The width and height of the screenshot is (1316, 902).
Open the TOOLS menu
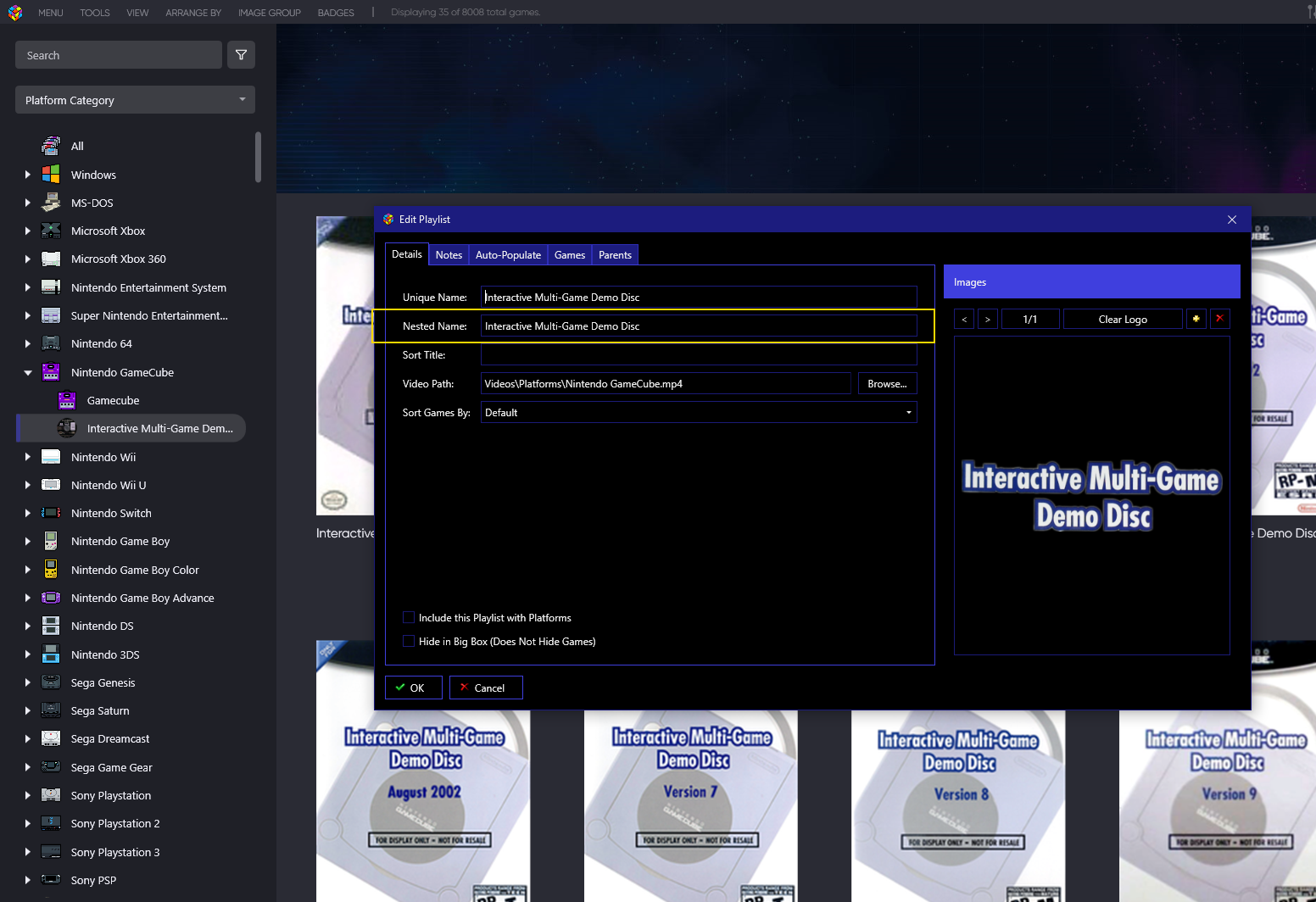tap(95, 13)
